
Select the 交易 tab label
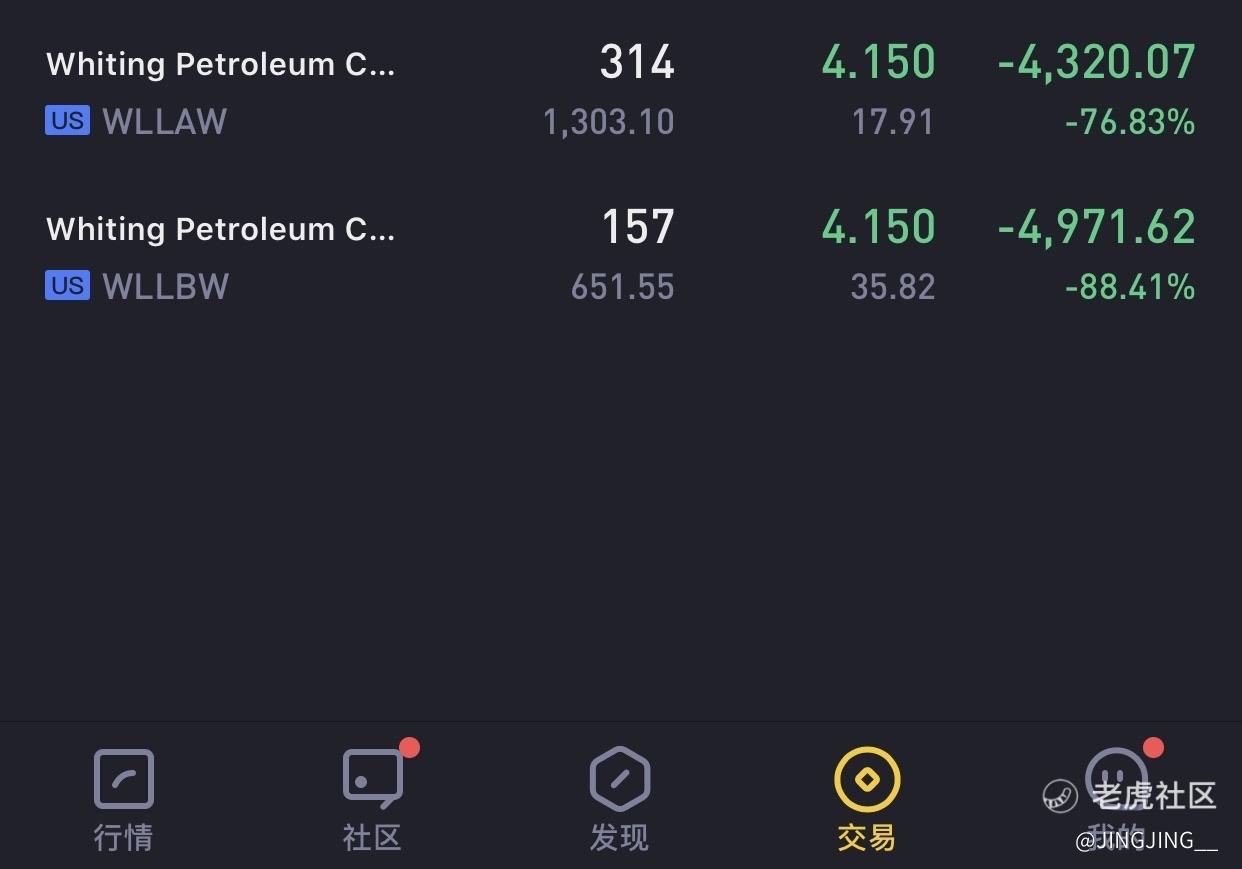[867, 837]
